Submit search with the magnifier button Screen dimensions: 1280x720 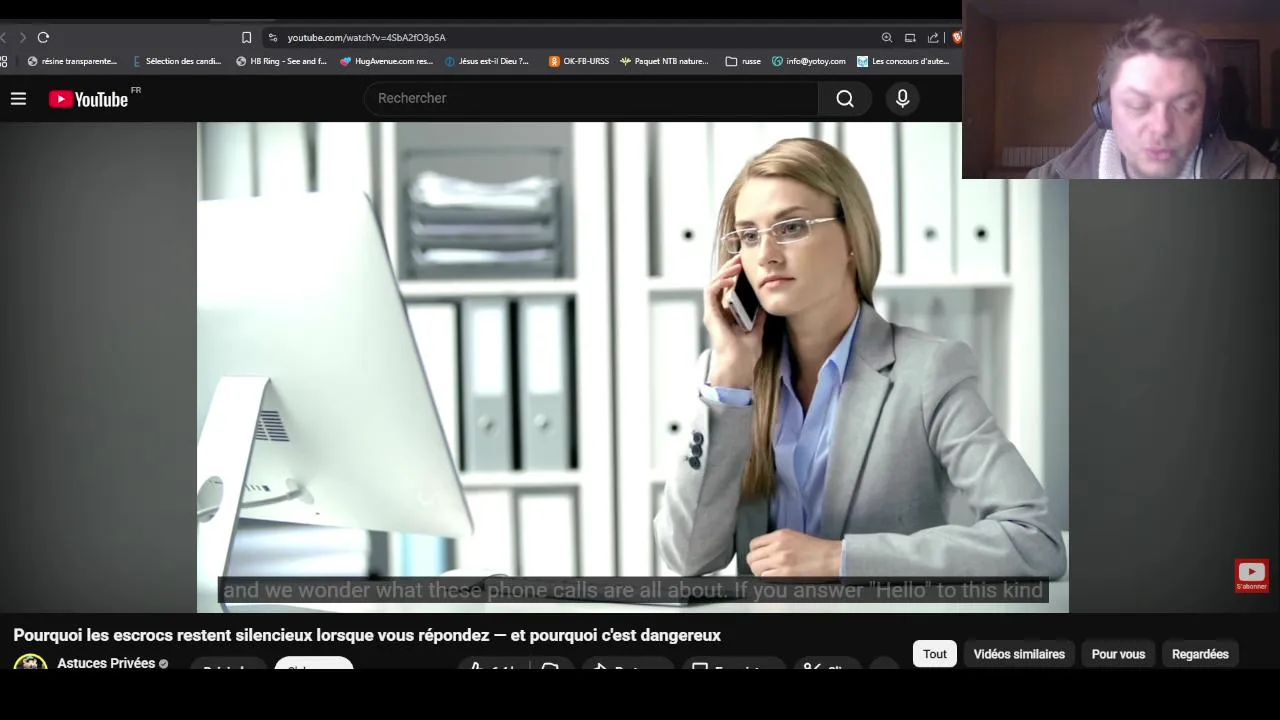click(845, 98)
